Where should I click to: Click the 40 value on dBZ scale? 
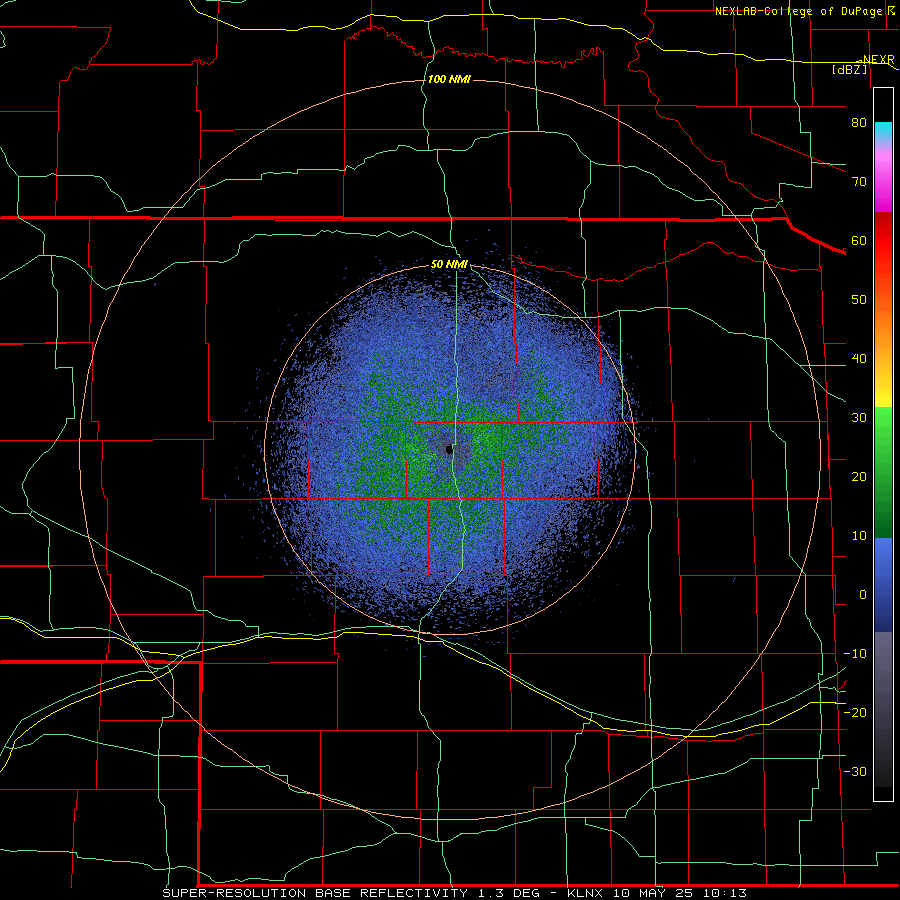pos(859,359)
